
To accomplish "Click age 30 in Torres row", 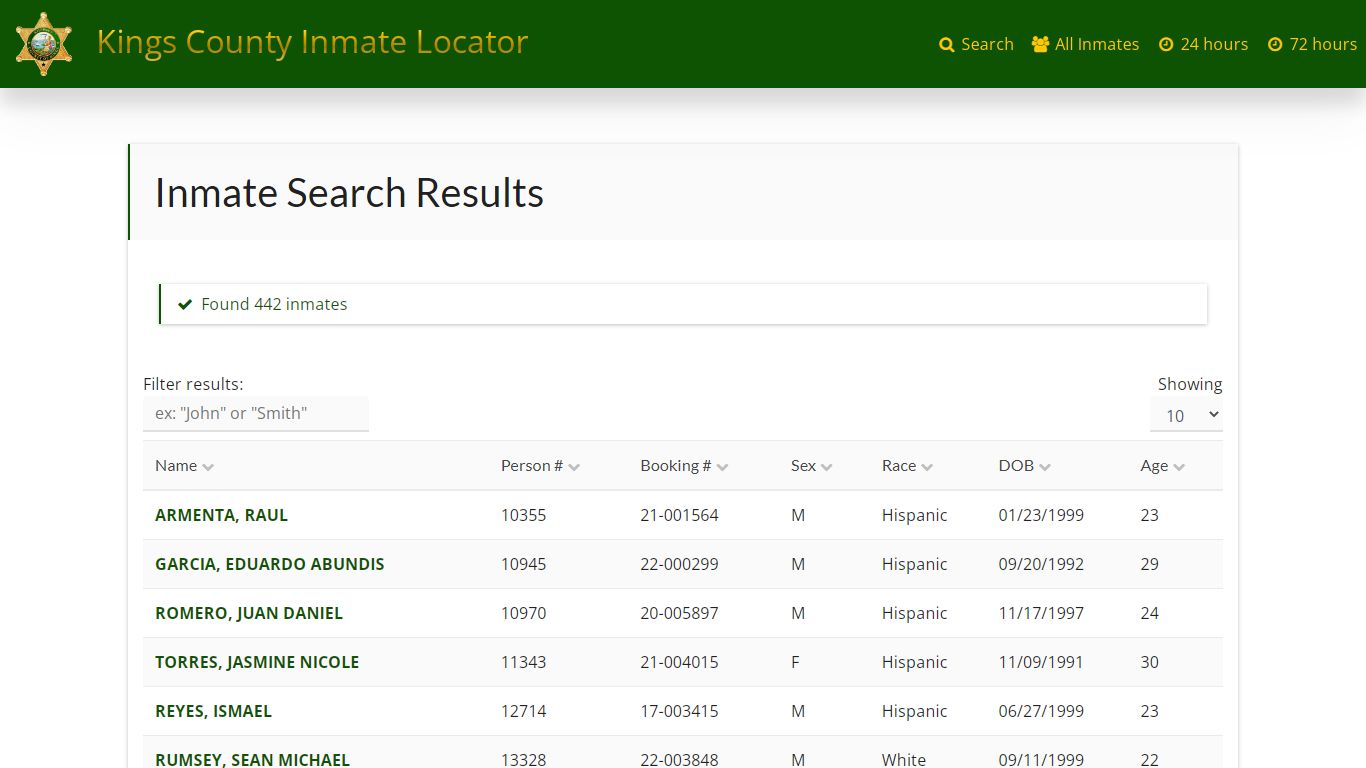I will point(1149,662).
